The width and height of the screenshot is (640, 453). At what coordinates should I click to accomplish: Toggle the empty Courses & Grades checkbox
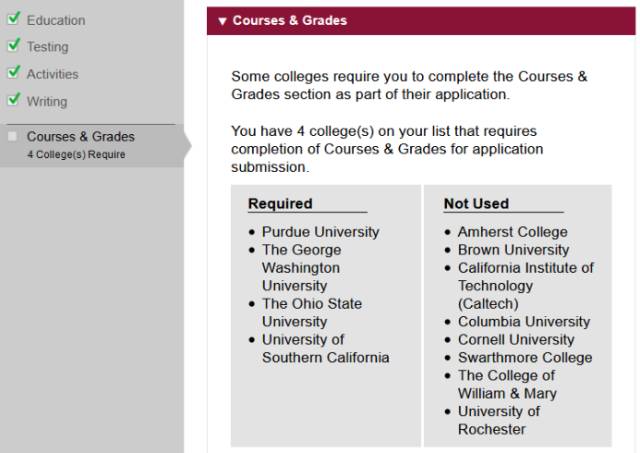click(x=13, y=136)
